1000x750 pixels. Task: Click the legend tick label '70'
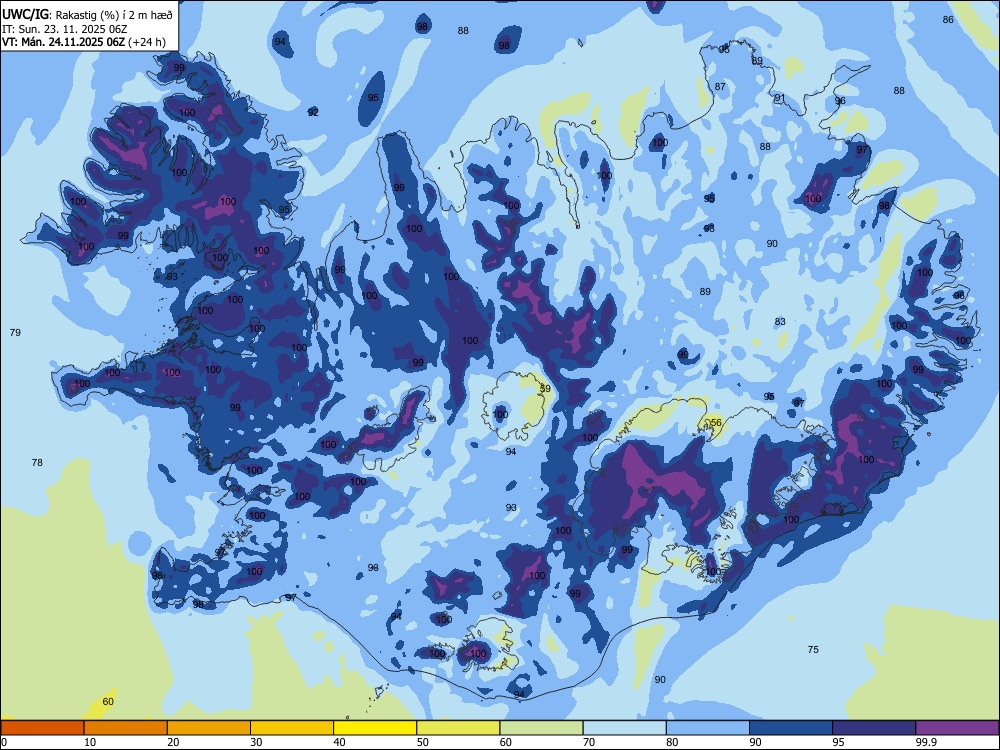click(x=589, y=742)
